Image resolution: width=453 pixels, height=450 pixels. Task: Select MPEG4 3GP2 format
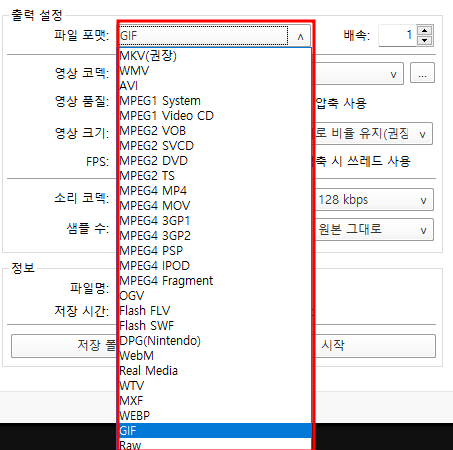215,236
